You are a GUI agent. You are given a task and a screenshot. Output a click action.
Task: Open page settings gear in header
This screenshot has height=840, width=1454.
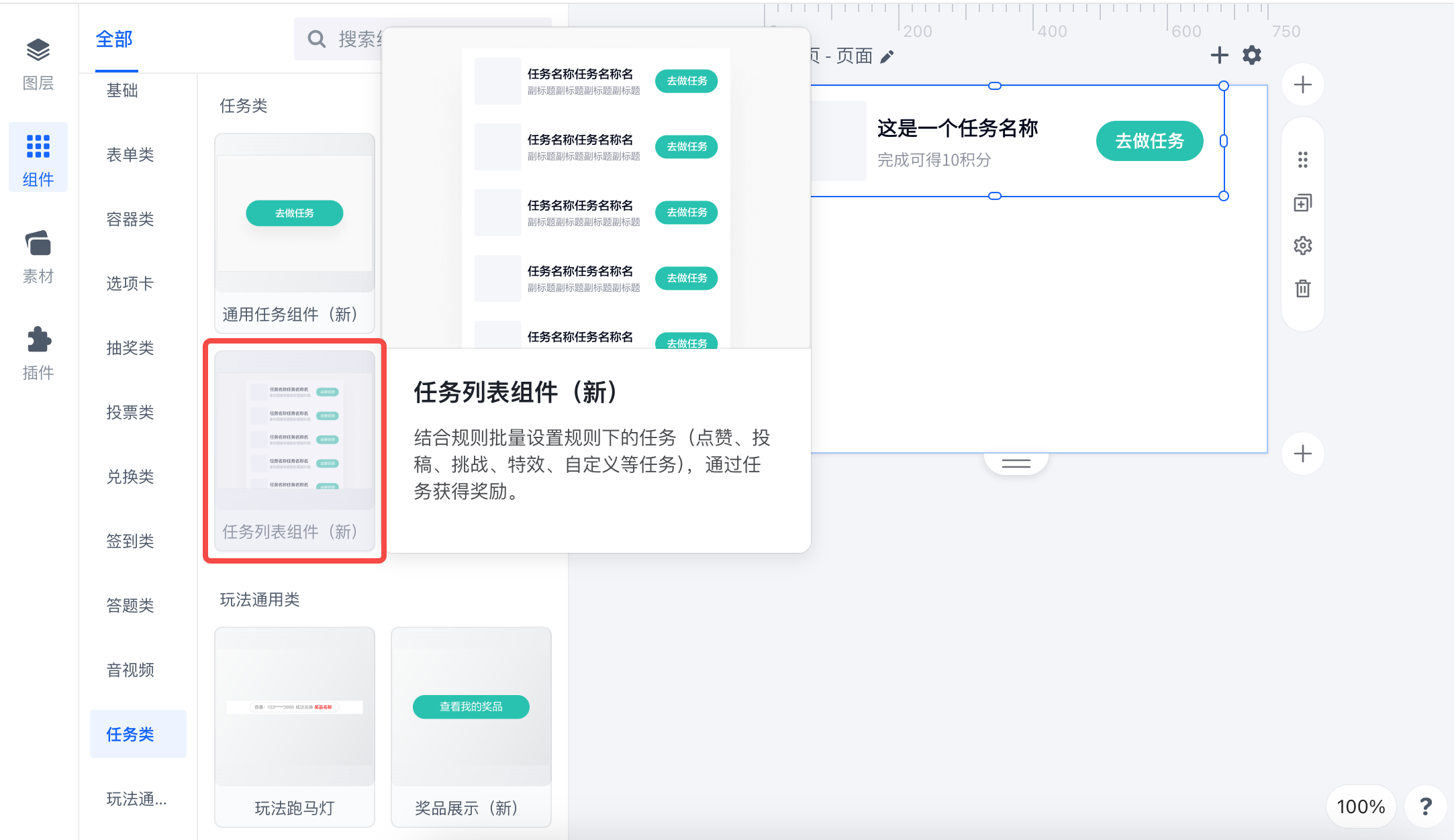(1252, 55)
